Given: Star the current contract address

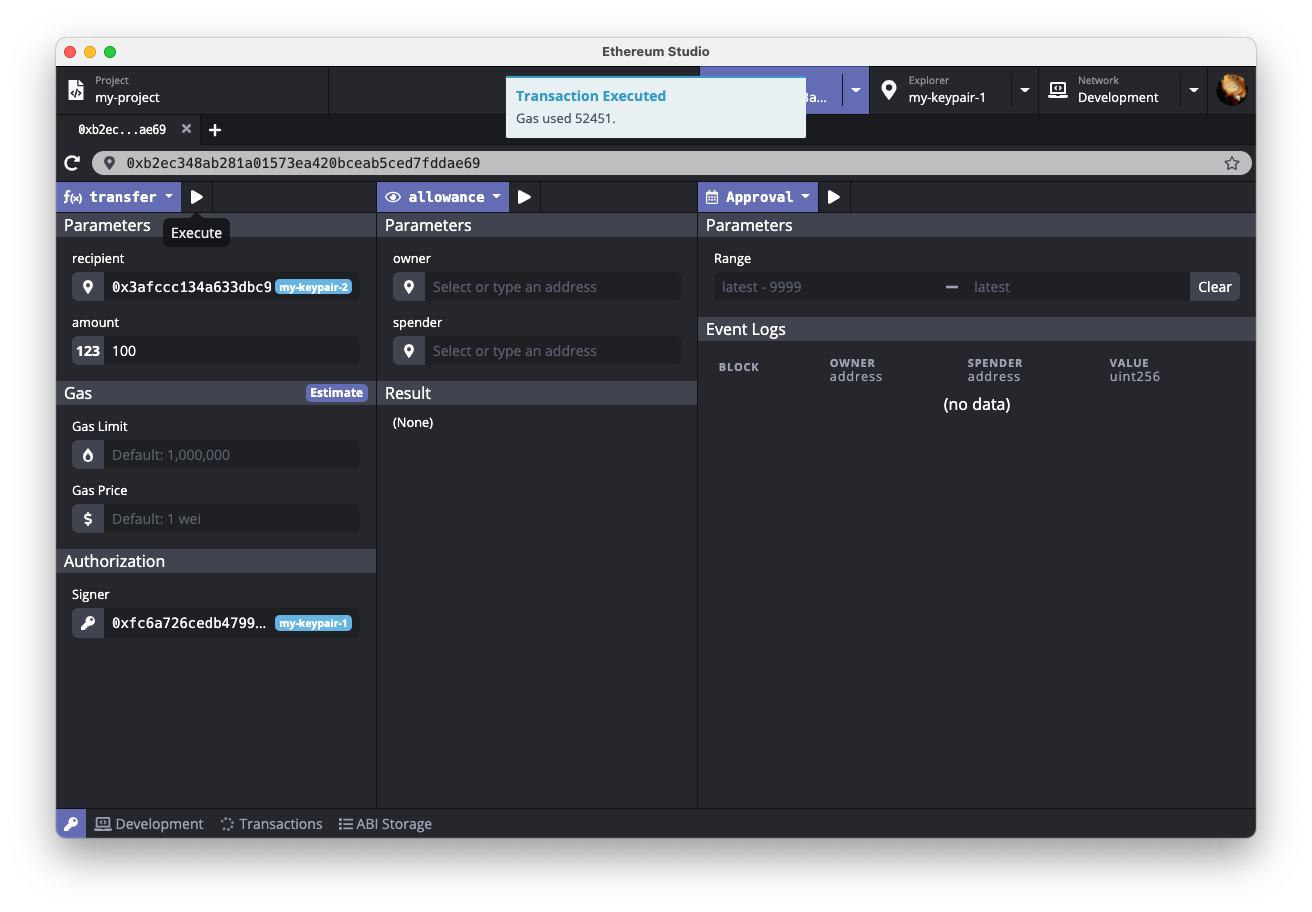Looking at the screenshot, I should tap(1231, 163).
